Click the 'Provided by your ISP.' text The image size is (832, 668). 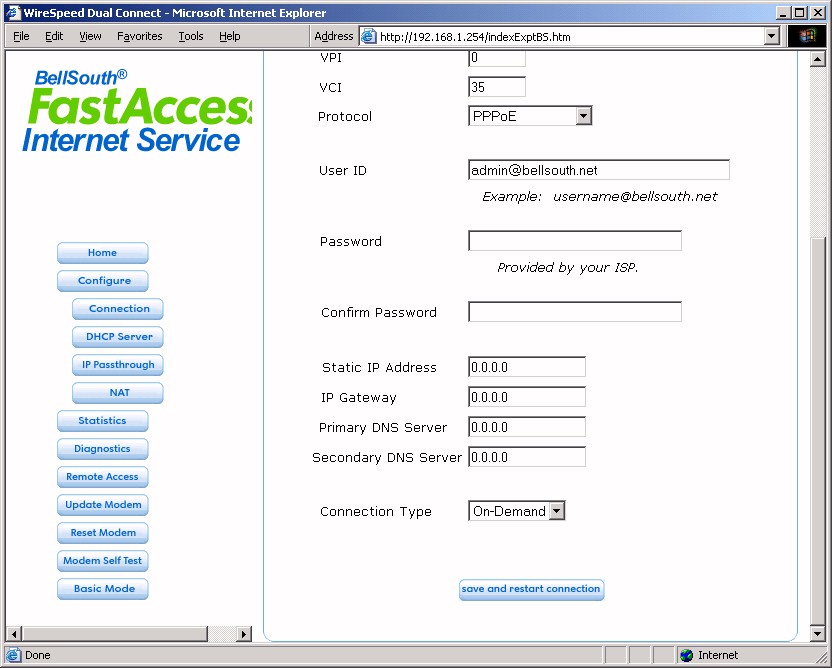(x=567, y=267)
